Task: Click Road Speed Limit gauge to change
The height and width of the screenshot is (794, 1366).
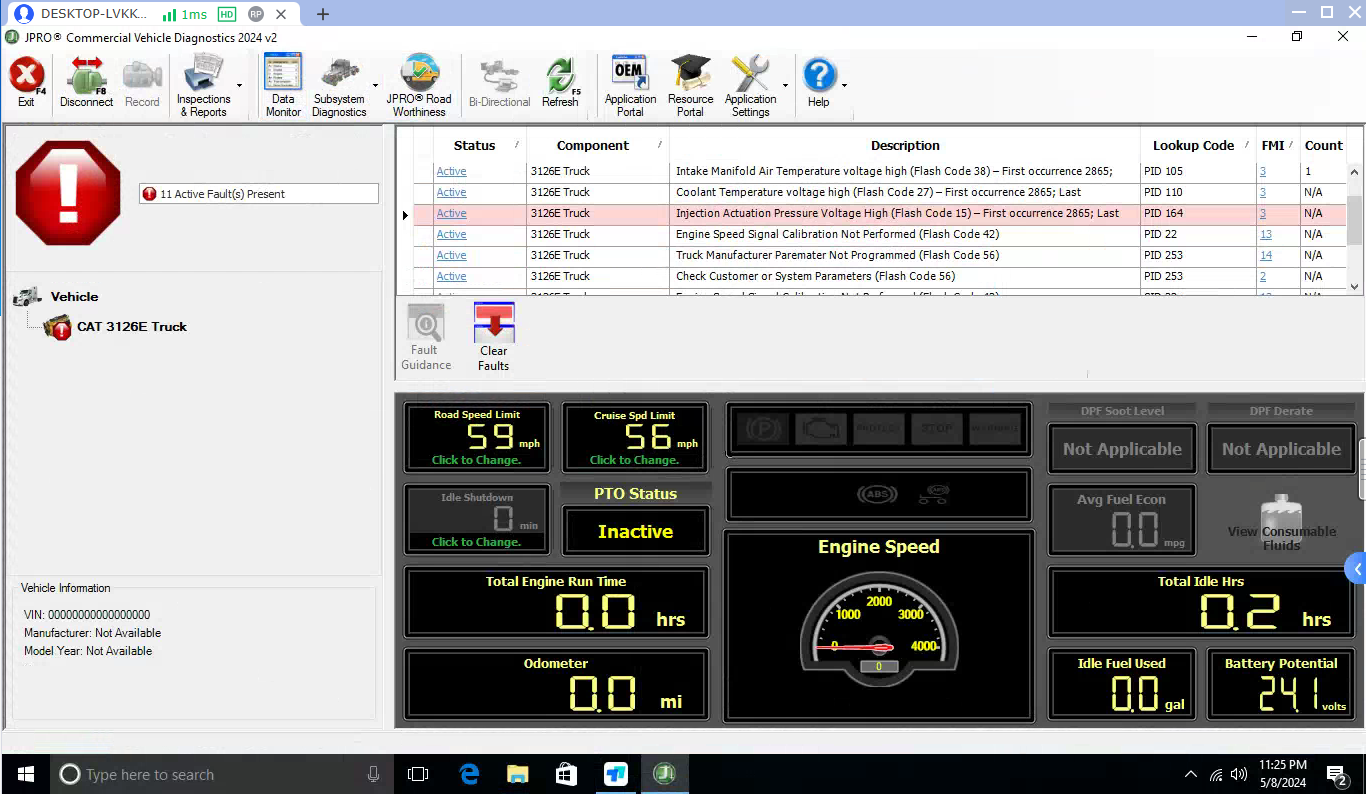Action: coord(477,437)
